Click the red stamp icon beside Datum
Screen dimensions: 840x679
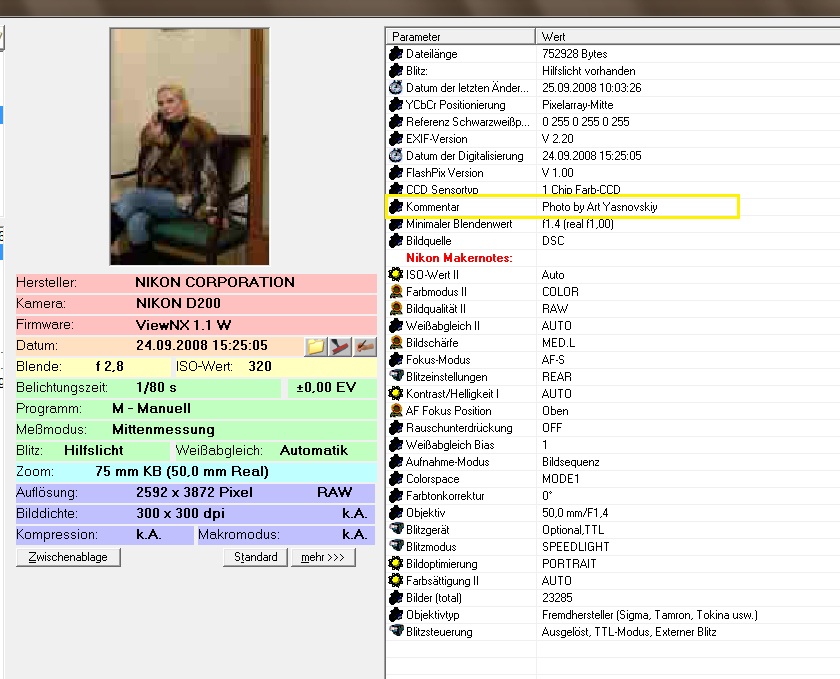click(340, 346)
